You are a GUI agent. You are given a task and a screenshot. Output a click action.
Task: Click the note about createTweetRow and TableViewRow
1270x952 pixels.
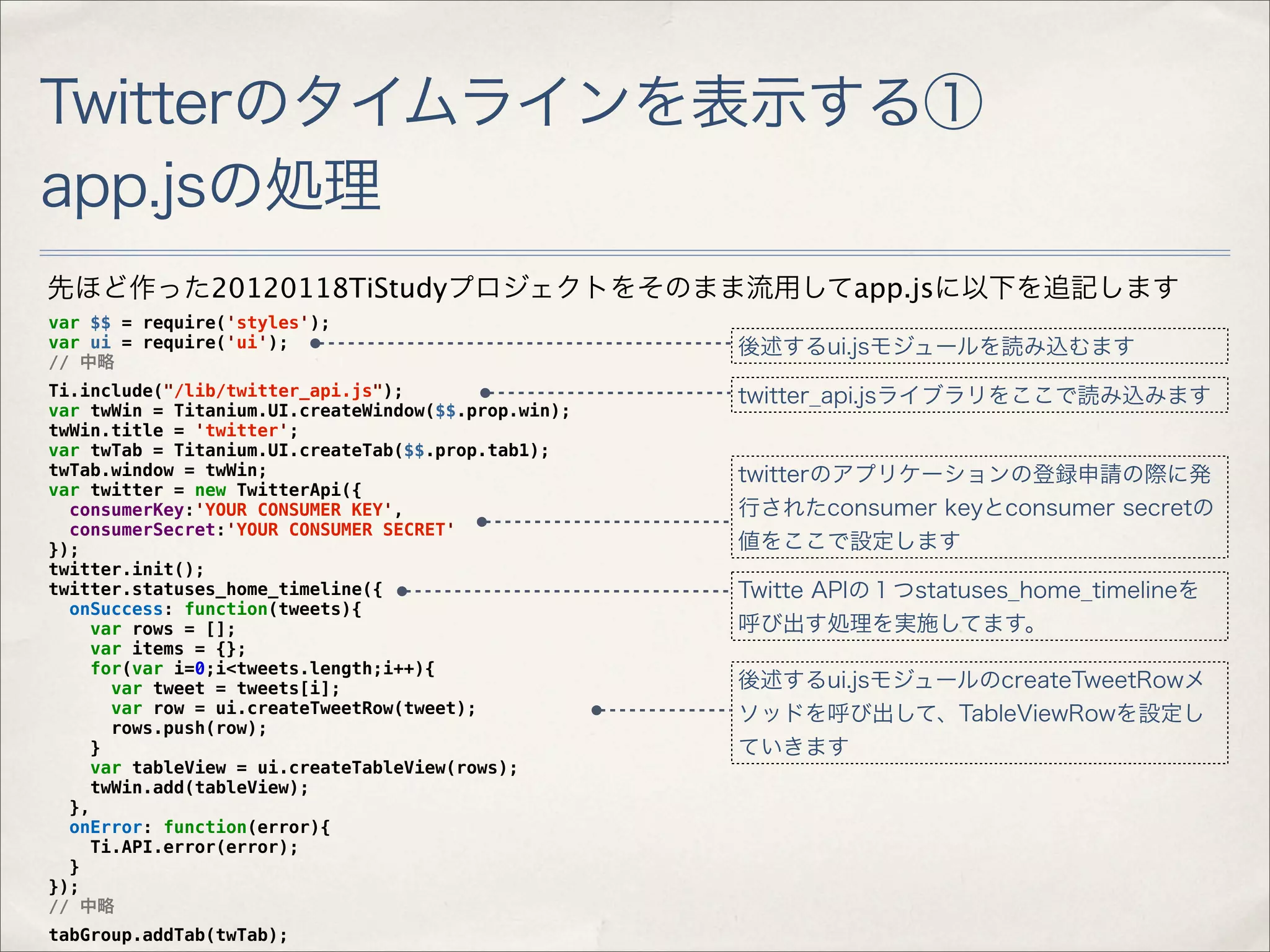[x=979, y=713]
